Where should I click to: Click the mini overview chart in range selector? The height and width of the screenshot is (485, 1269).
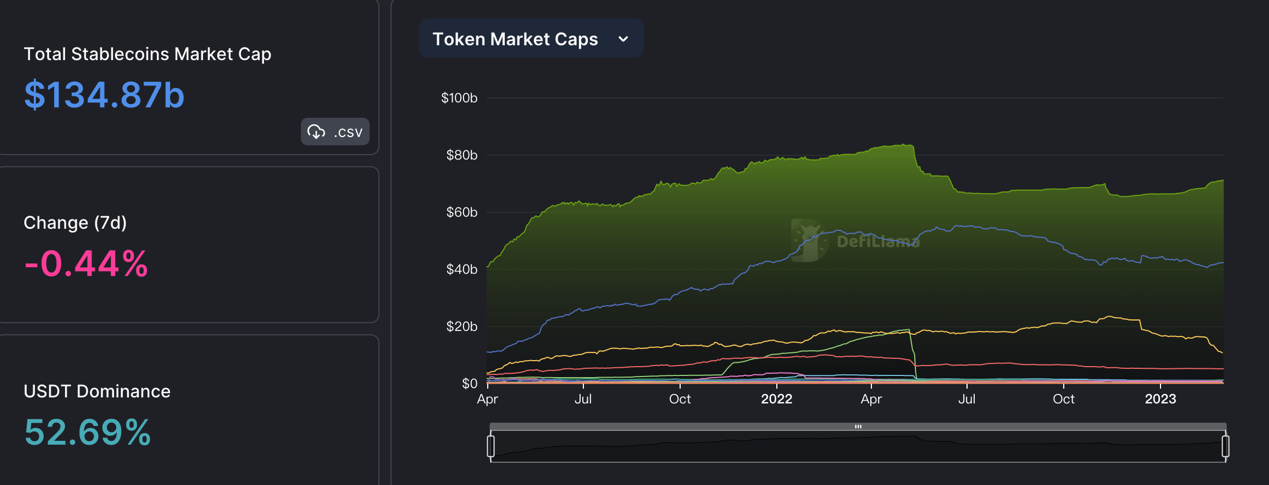(858, 448)
